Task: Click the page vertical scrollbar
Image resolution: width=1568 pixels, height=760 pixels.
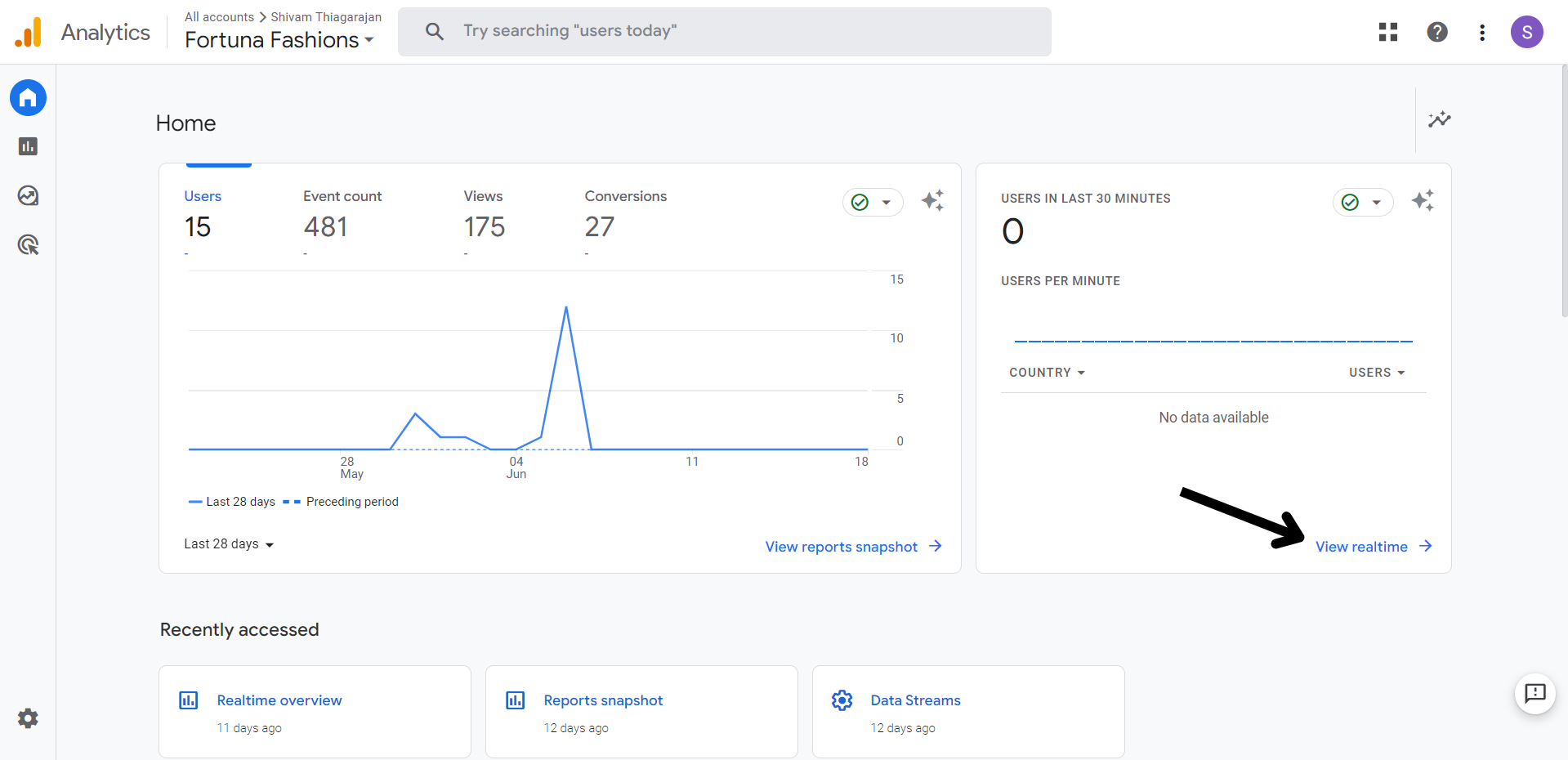Action: tap(1564, 191)
